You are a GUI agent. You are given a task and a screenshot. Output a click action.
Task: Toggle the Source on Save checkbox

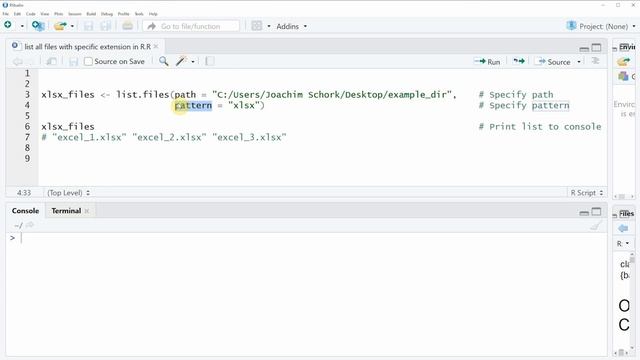(88, 61)
